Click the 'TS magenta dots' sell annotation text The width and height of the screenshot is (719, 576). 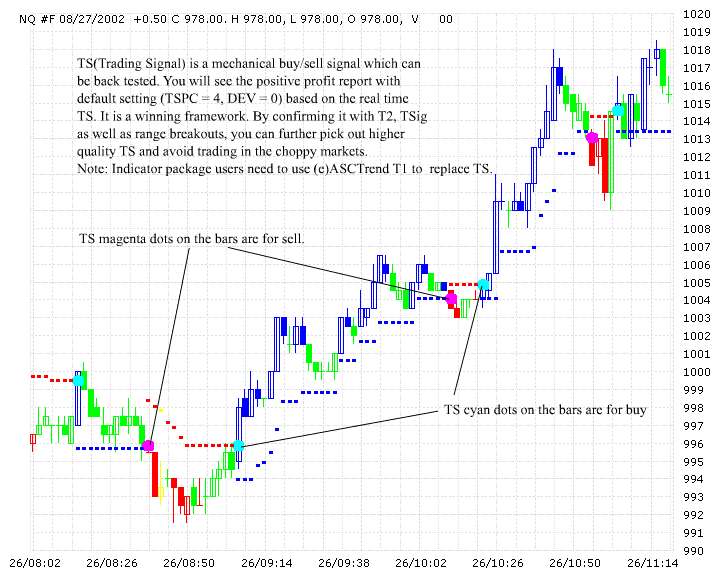191,239
